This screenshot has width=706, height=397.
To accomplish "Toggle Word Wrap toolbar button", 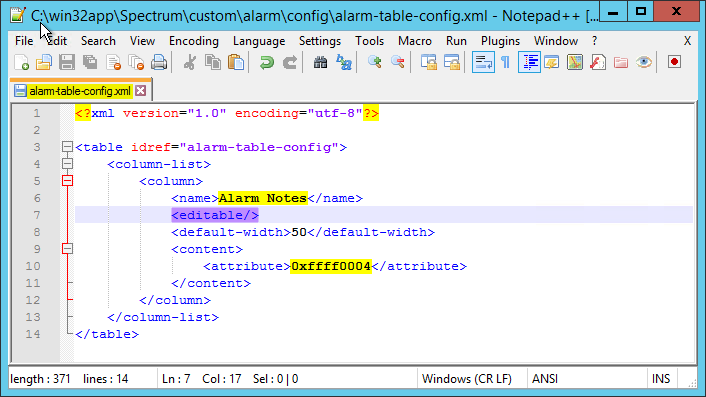I will [x=483, y=62].
